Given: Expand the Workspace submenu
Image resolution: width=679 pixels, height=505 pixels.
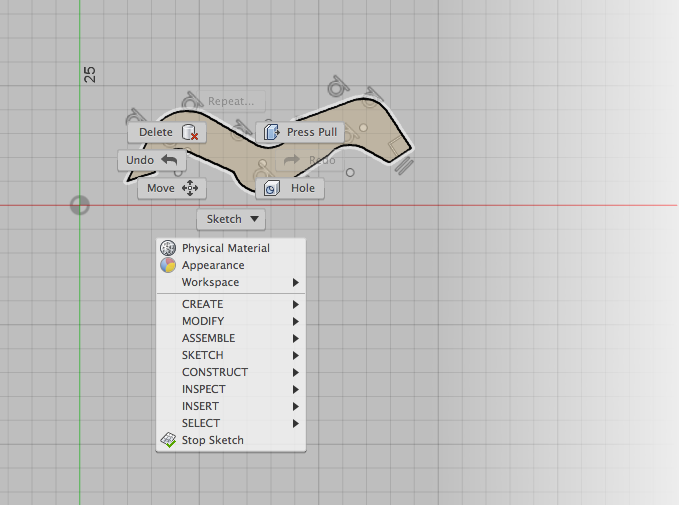Looking at the screenshot, I should [x=231, y=282].
